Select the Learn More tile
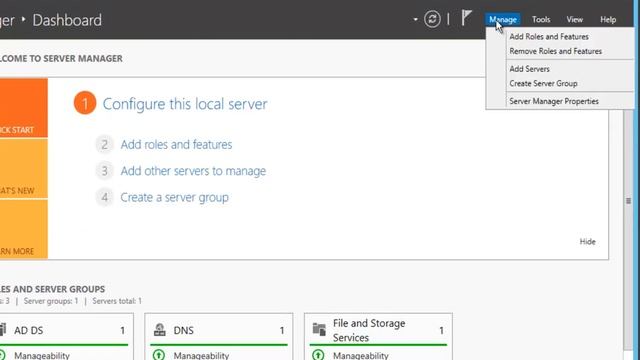This screenshot has width=640, height=360. [x=24, y=229]
